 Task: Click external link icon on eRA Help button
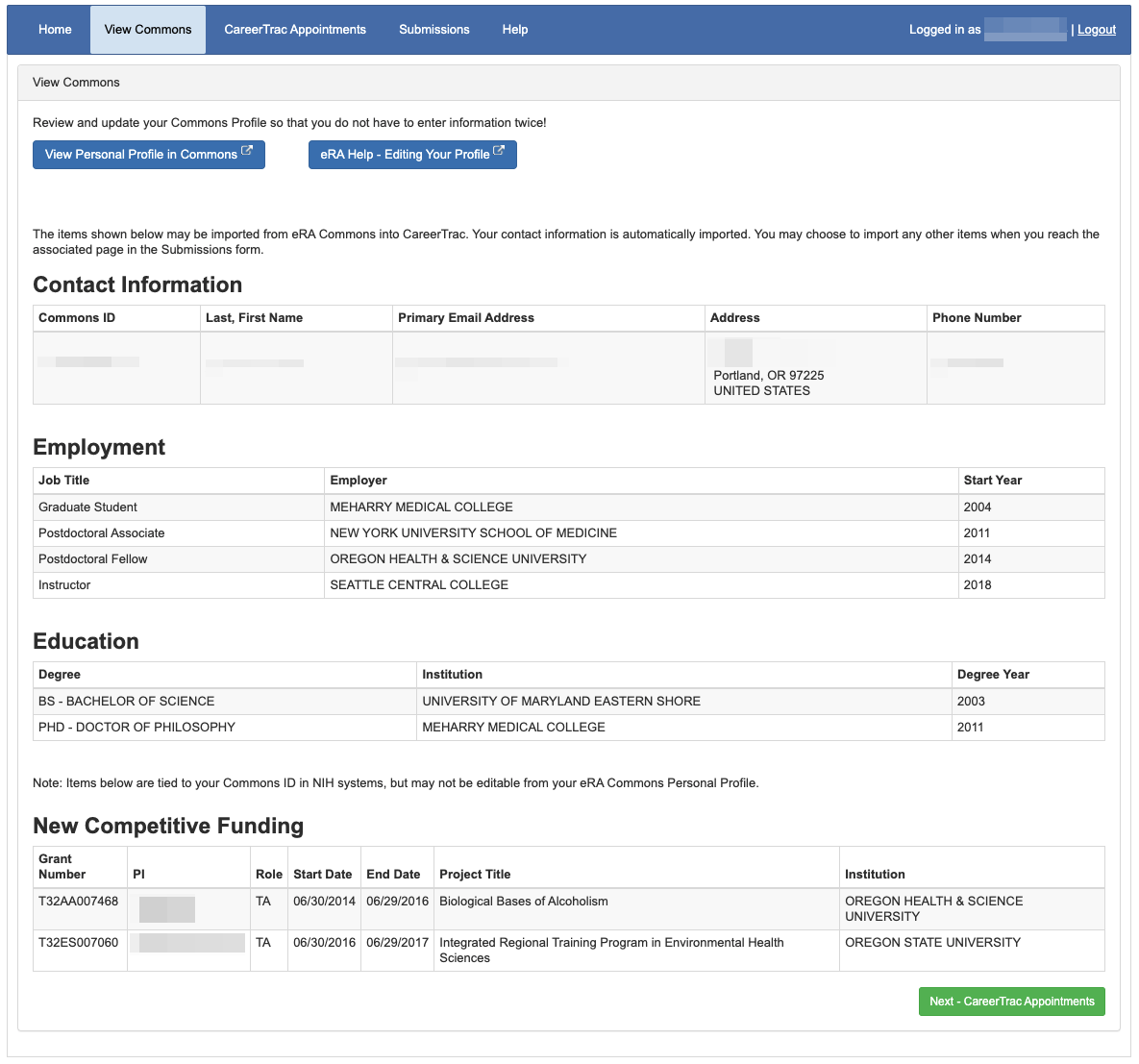[499, 151]
